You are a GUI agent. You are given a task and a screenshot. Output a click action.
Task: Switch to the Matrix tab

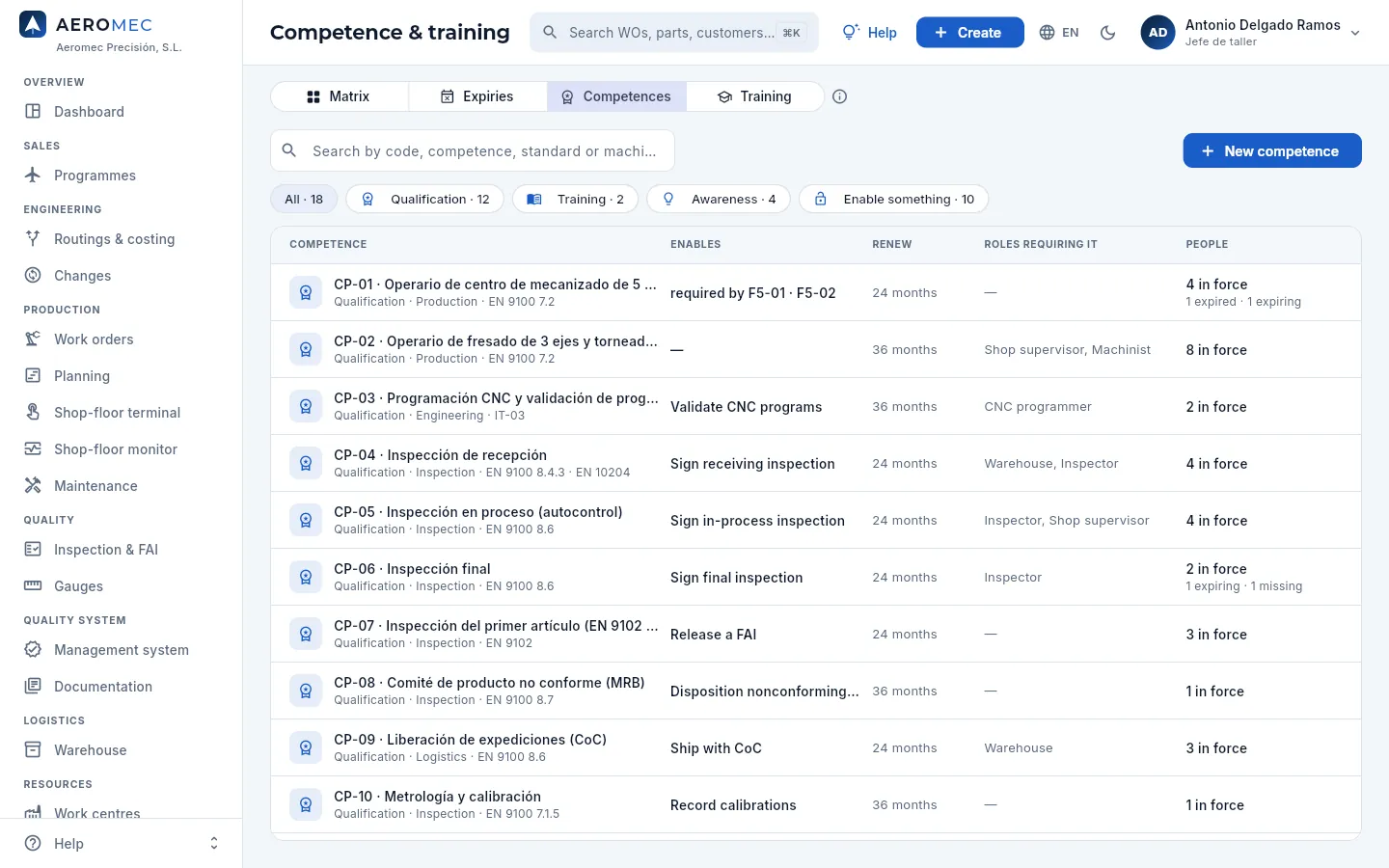pyautogui.click(x=340, y=96)
